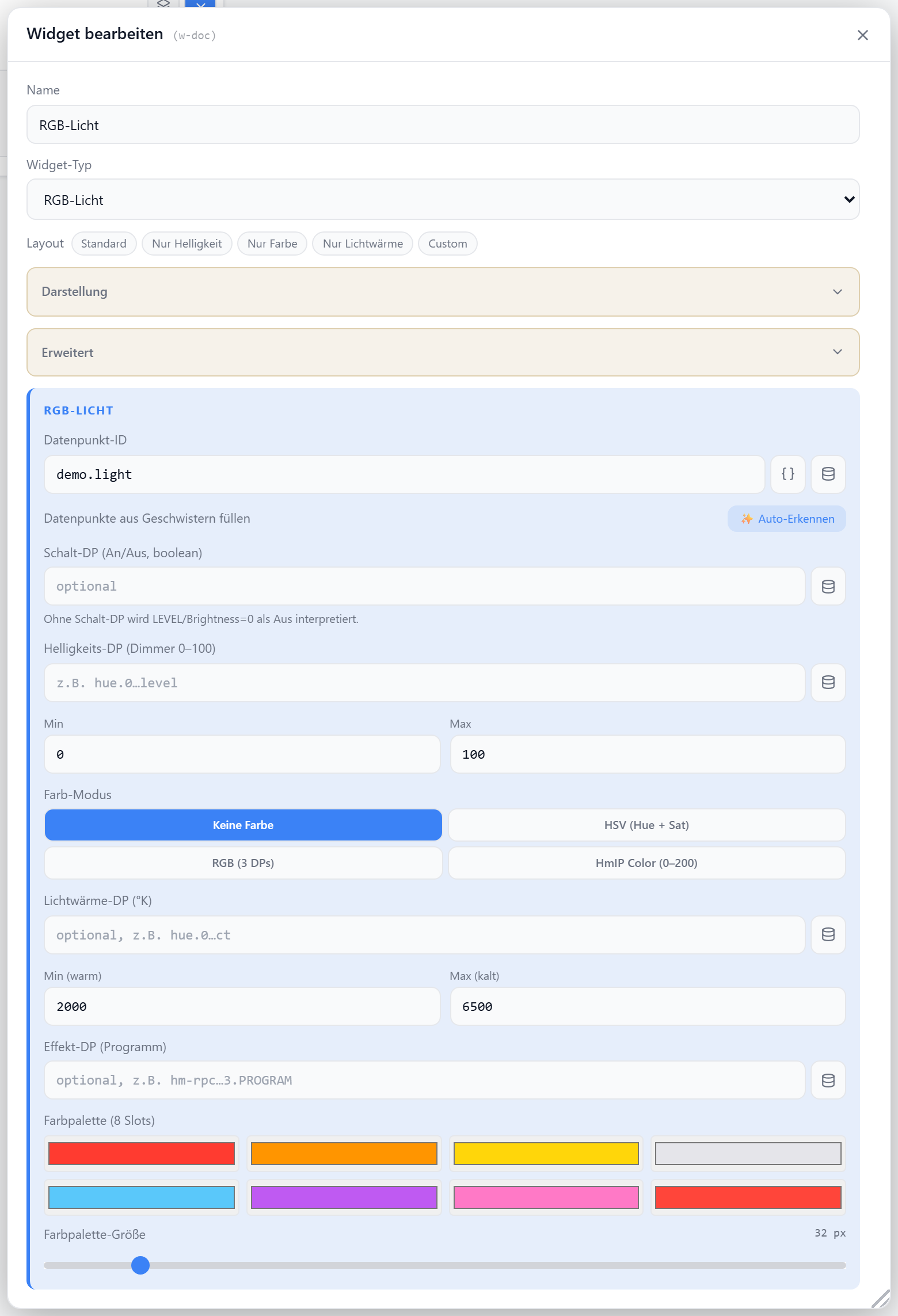This screenshot has width=898, height=1316.
Task: Choose the Nur Lichtwärme layout preset
Action: tap(363, 244)
